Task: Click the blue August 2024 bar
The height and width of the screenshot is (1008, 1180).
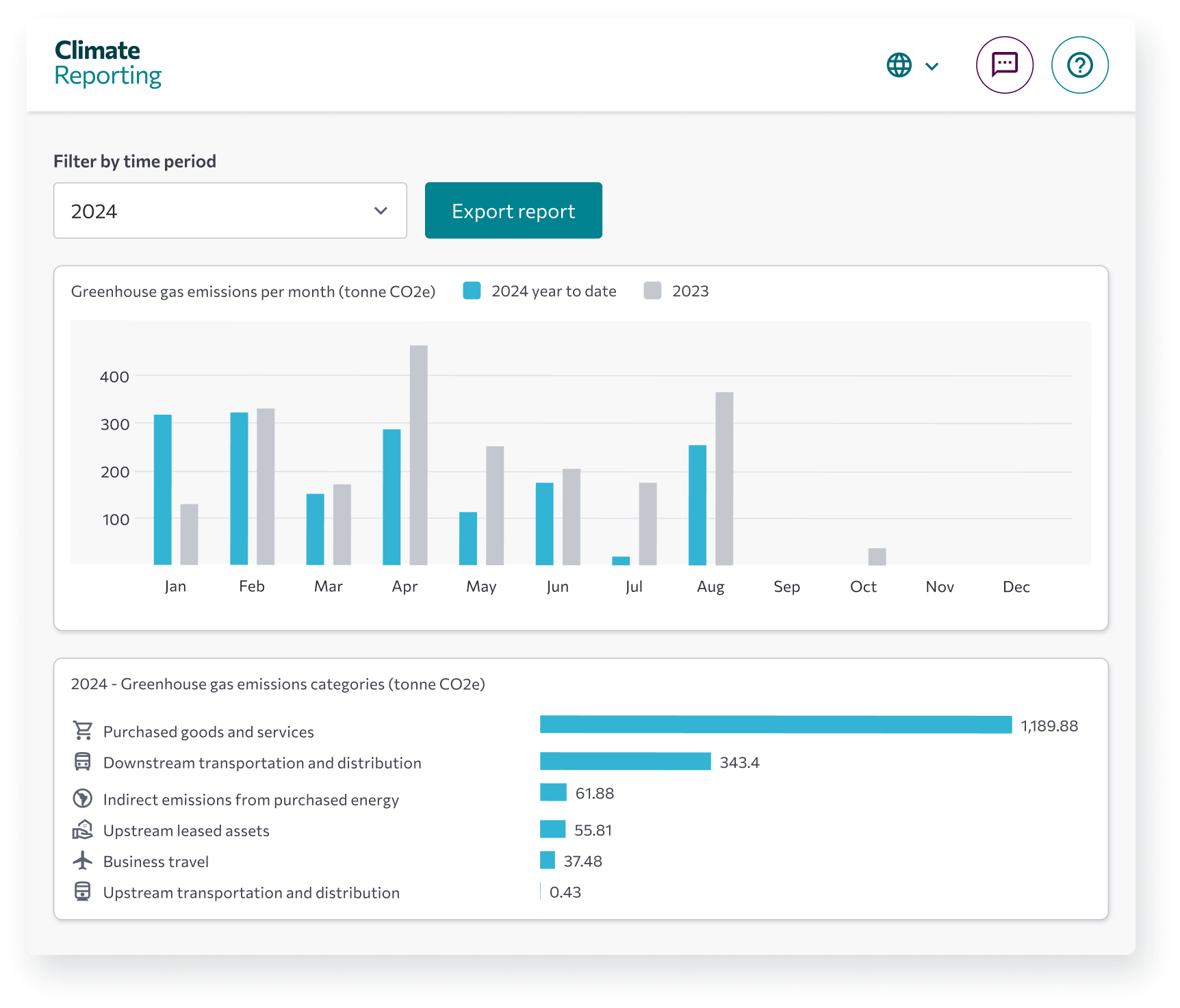Action: [697, 505]
